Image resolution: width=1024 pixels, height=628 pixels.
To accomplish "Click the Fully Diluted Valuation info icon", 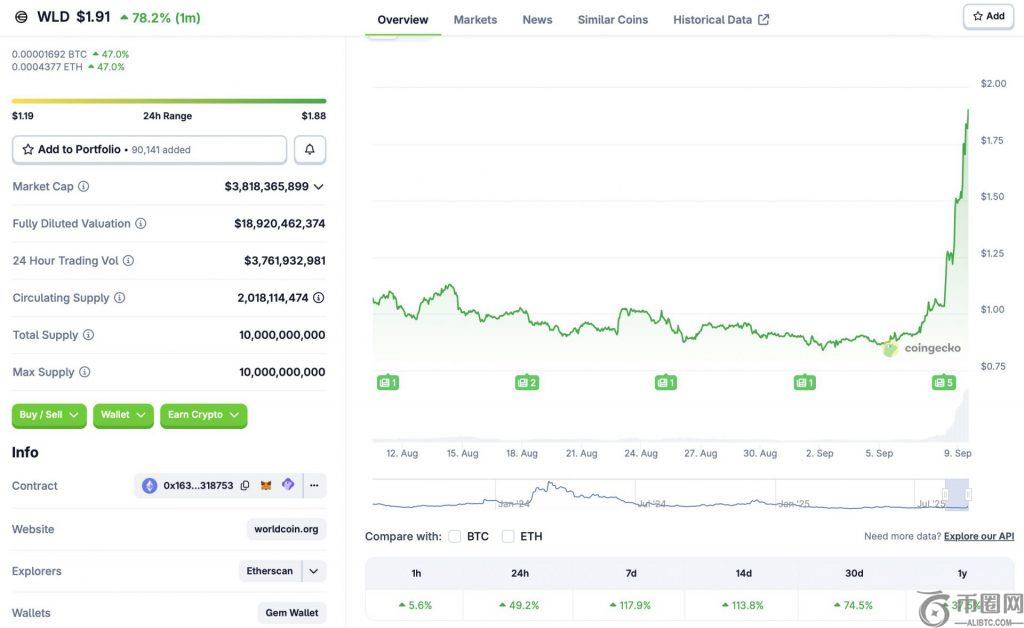I will point(141,224).
